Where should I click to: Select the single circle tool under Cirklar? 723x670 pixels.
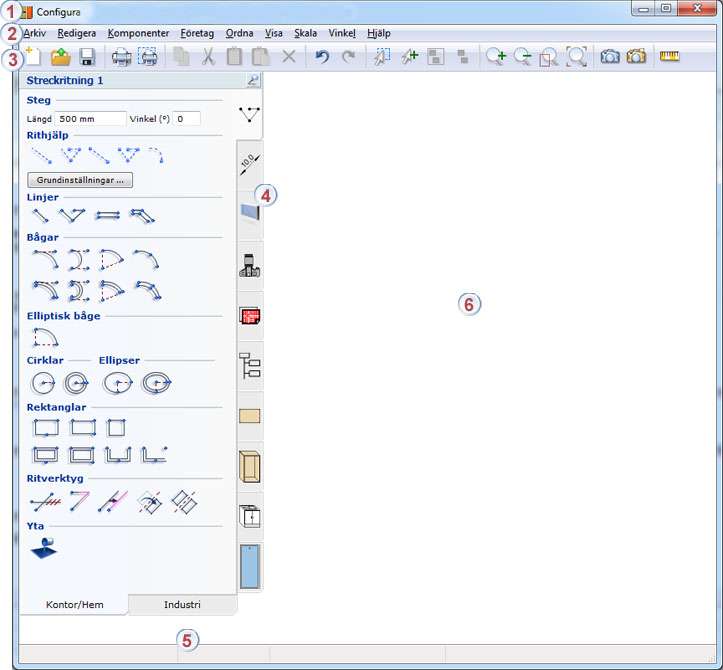43,383
